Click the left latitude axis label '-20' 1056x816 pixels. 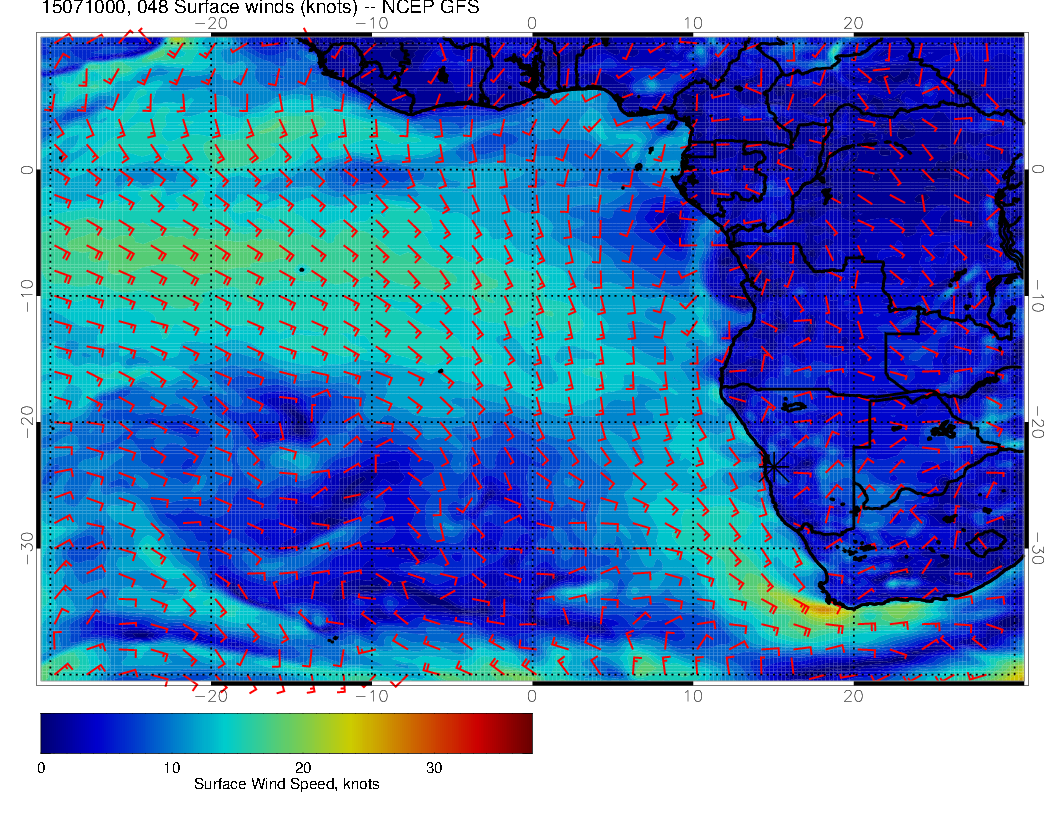point(27,422)
